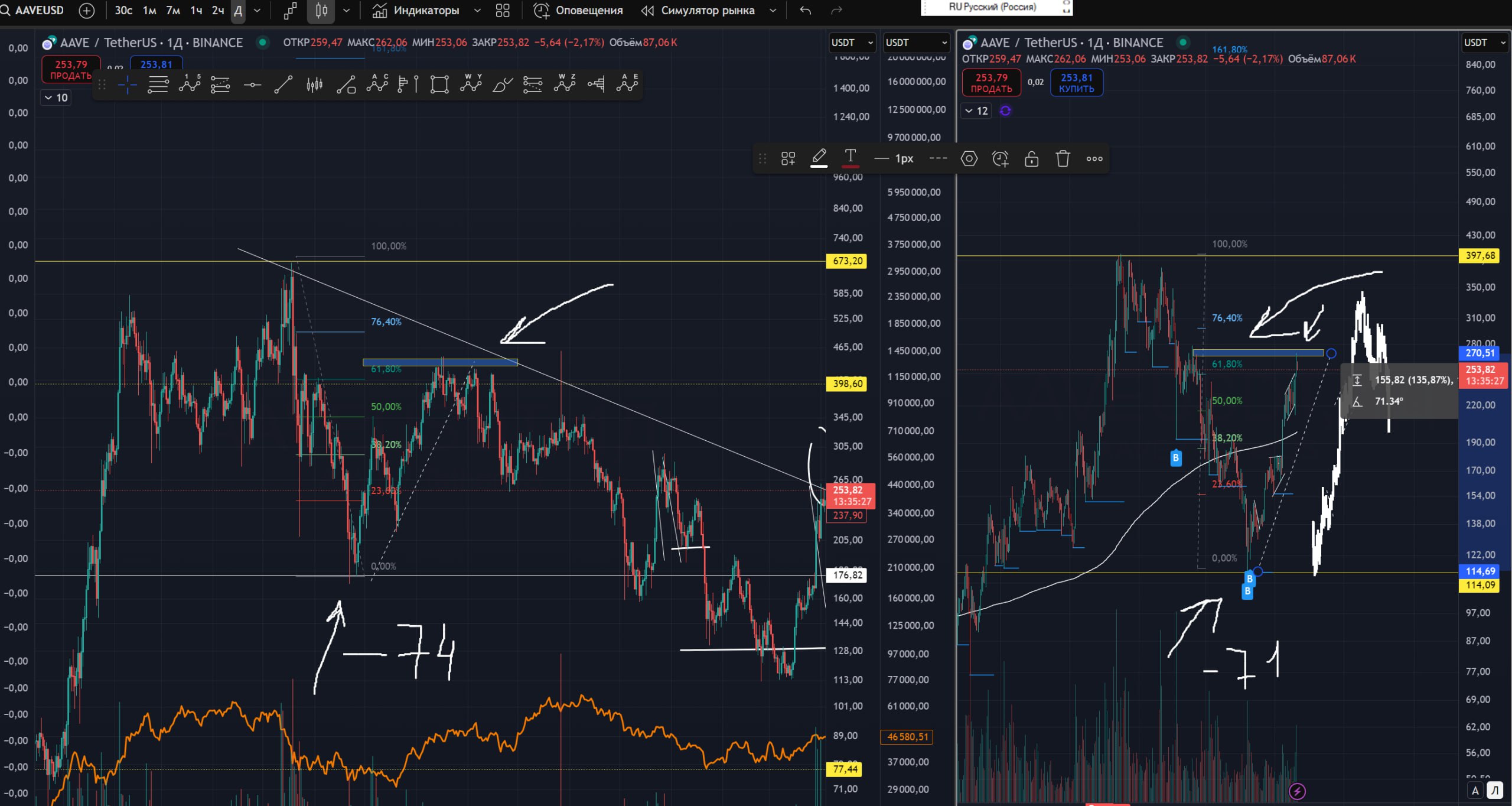Viewport: 1512px width, 806px height.
Task: Toggle lock on the selected drawing
Action: click(x=1031, y=158)
